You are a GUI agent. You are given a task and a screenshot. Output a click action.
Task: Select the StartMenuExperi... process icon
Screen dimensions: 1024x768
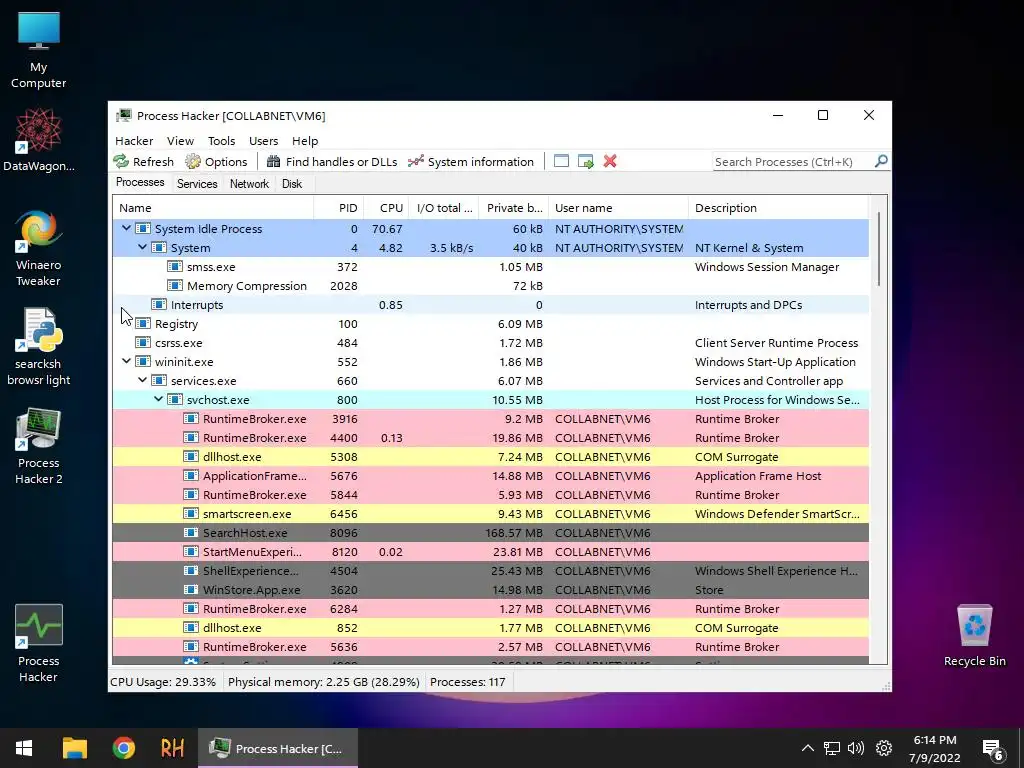[x=191, y=551]
